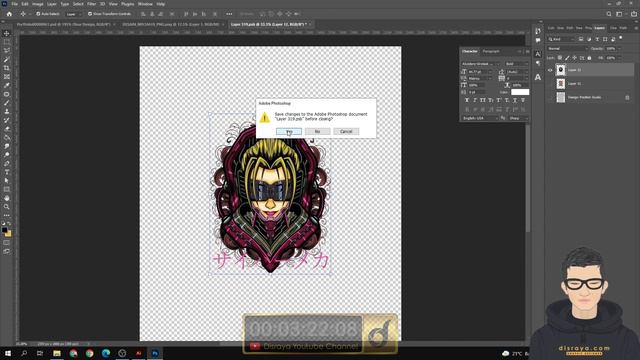Open Google Chrome from the taskbar
The image size is (640, 360).
(89, 353)
